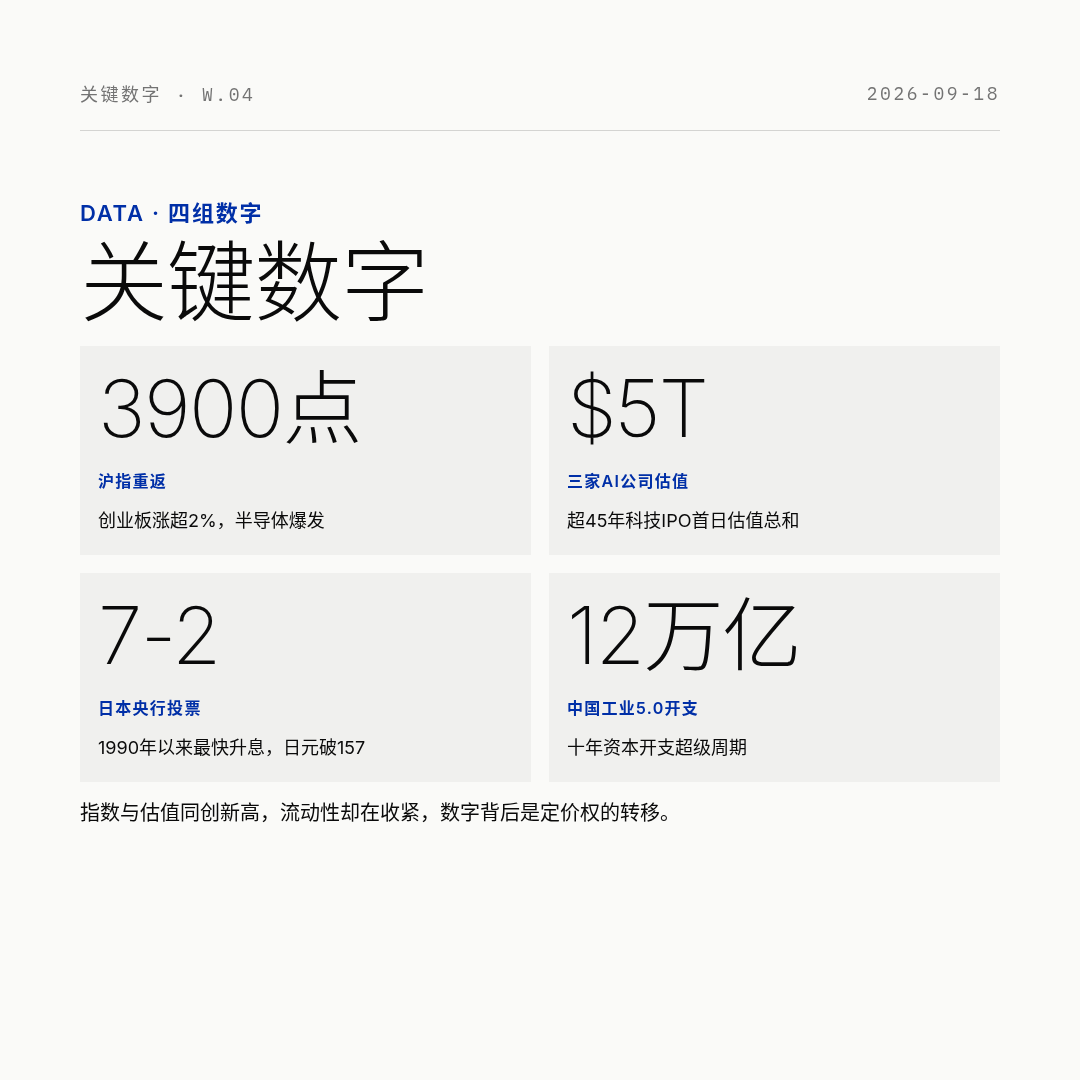Click the 中国工业5.0开支 label

(632, 708)
